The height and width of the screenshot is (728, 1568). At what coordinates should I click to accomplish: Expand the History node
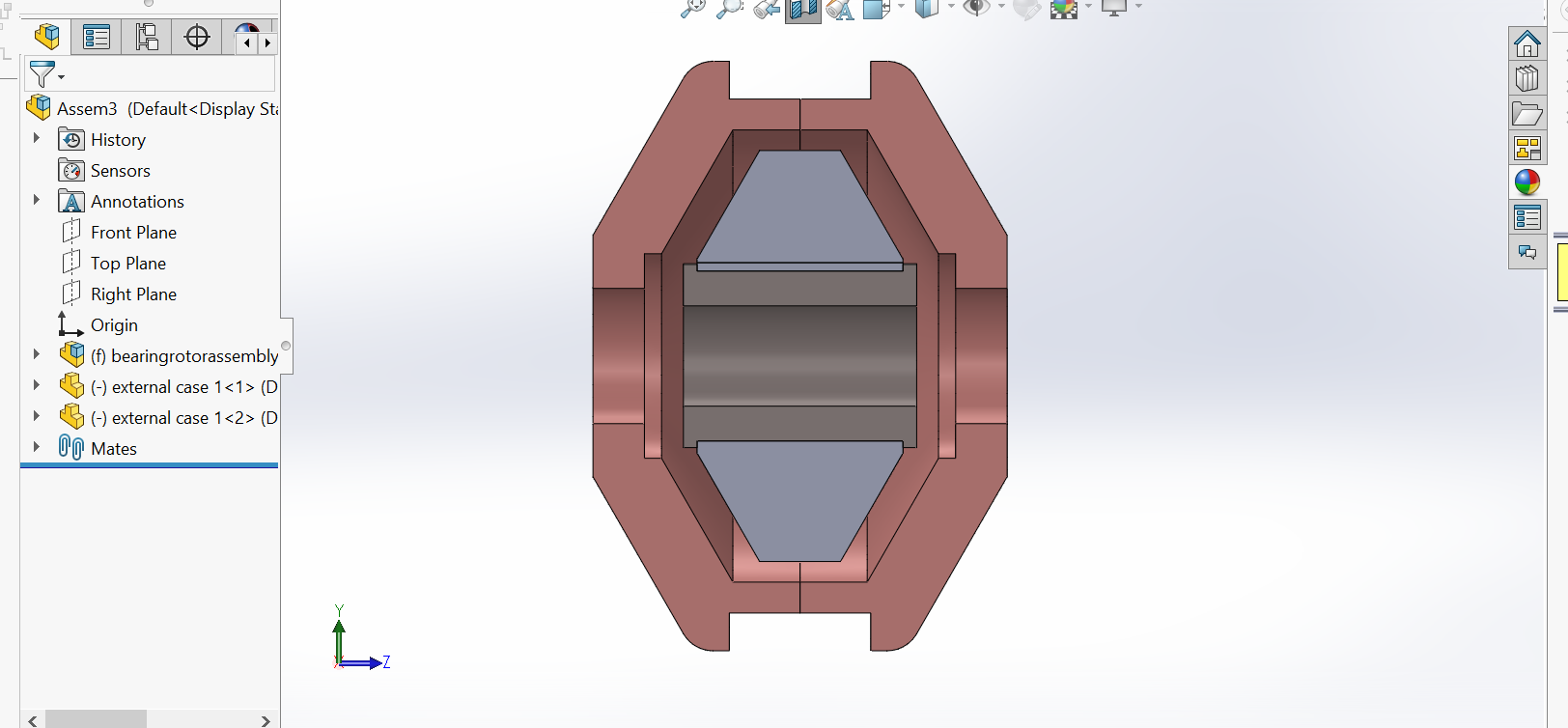click(37, 138)
